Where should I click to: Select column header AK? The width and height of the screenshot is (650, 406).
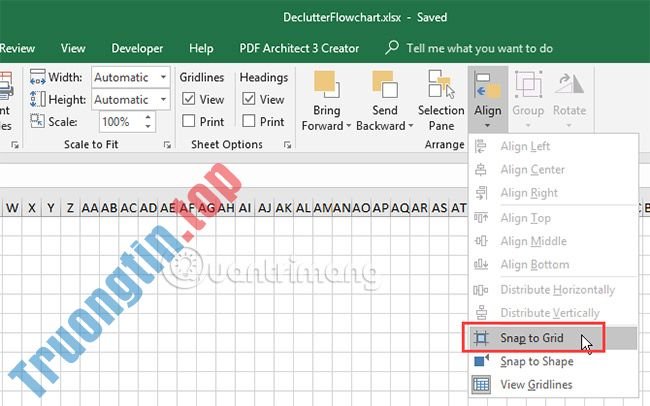tap(284, 208)
